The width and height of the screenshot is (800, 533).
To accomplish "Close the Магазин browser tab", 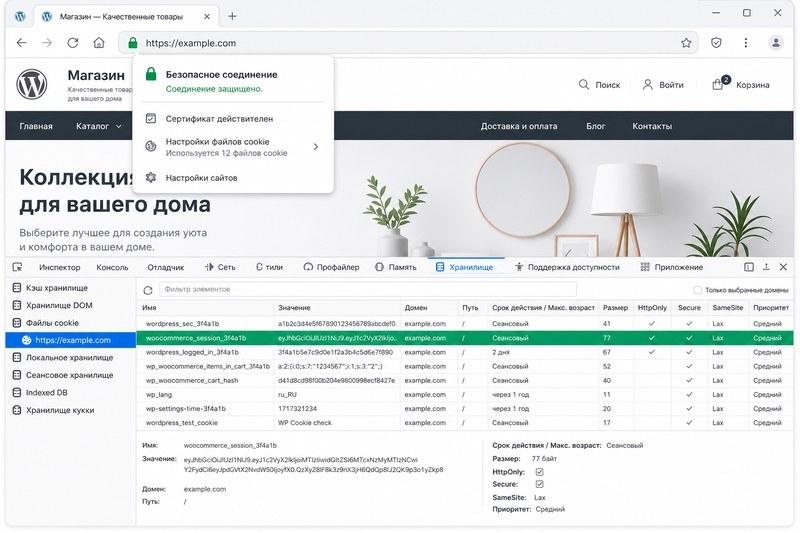I will point(207,16).
